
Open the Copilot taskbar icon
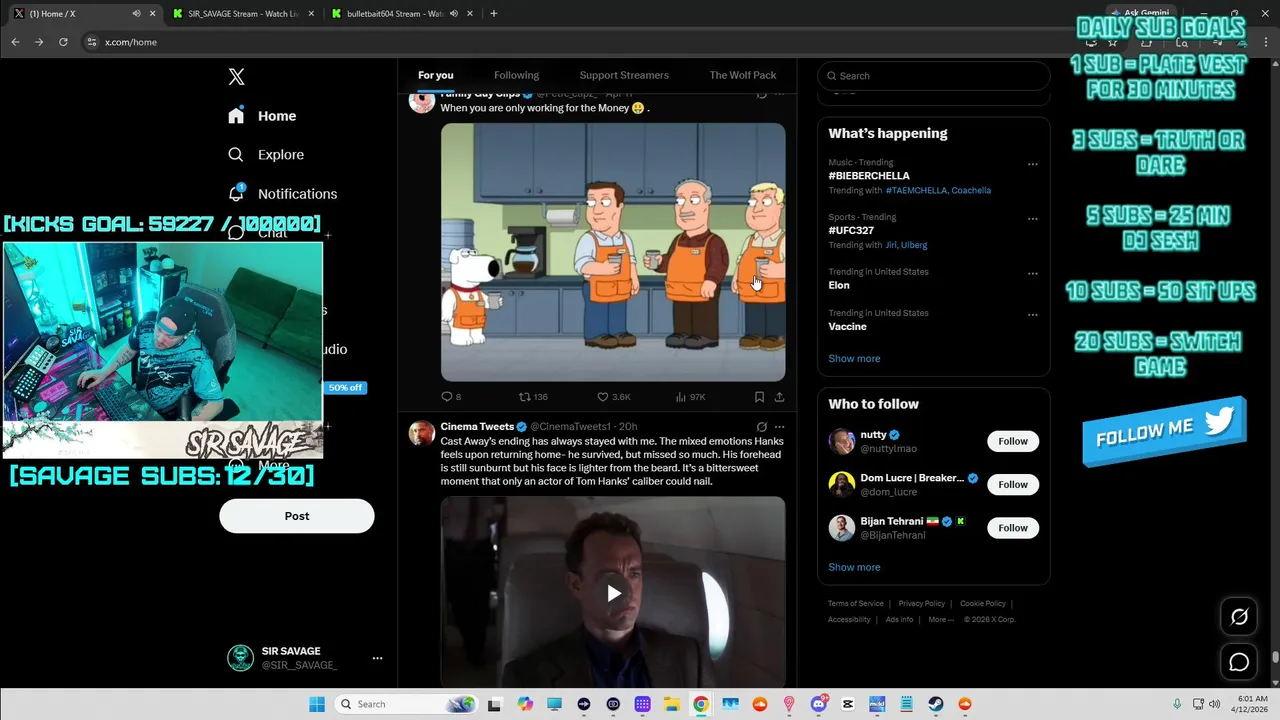pos(525,704)
